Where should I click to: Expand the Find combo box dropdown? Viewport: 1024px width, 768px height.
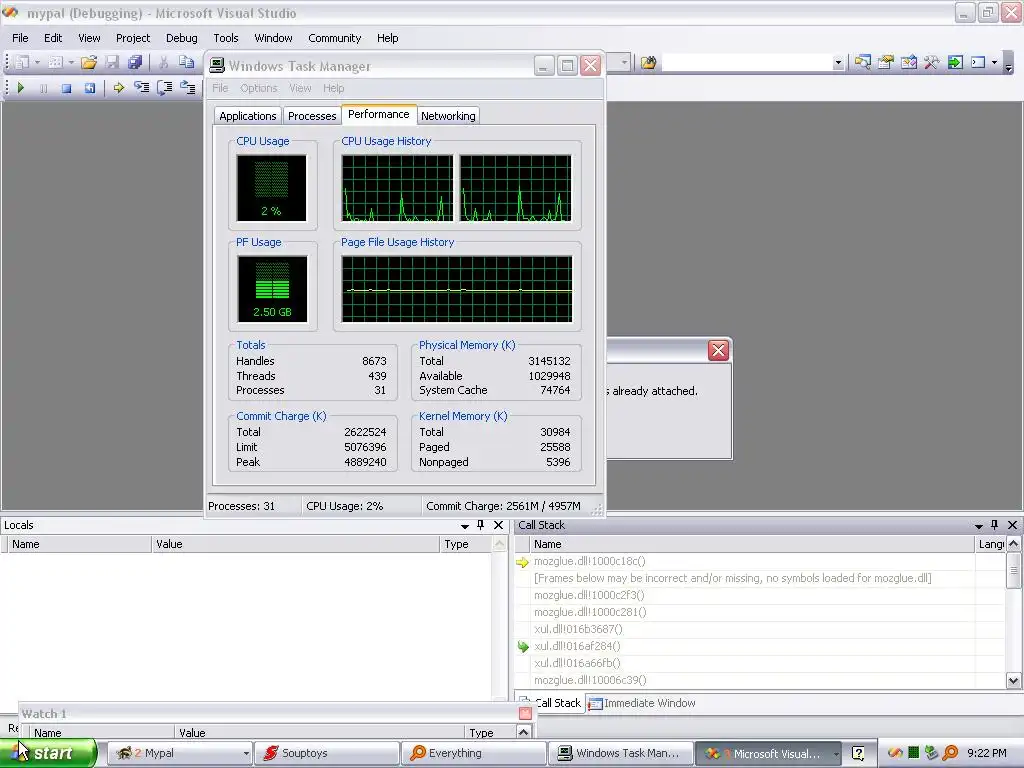838,63
